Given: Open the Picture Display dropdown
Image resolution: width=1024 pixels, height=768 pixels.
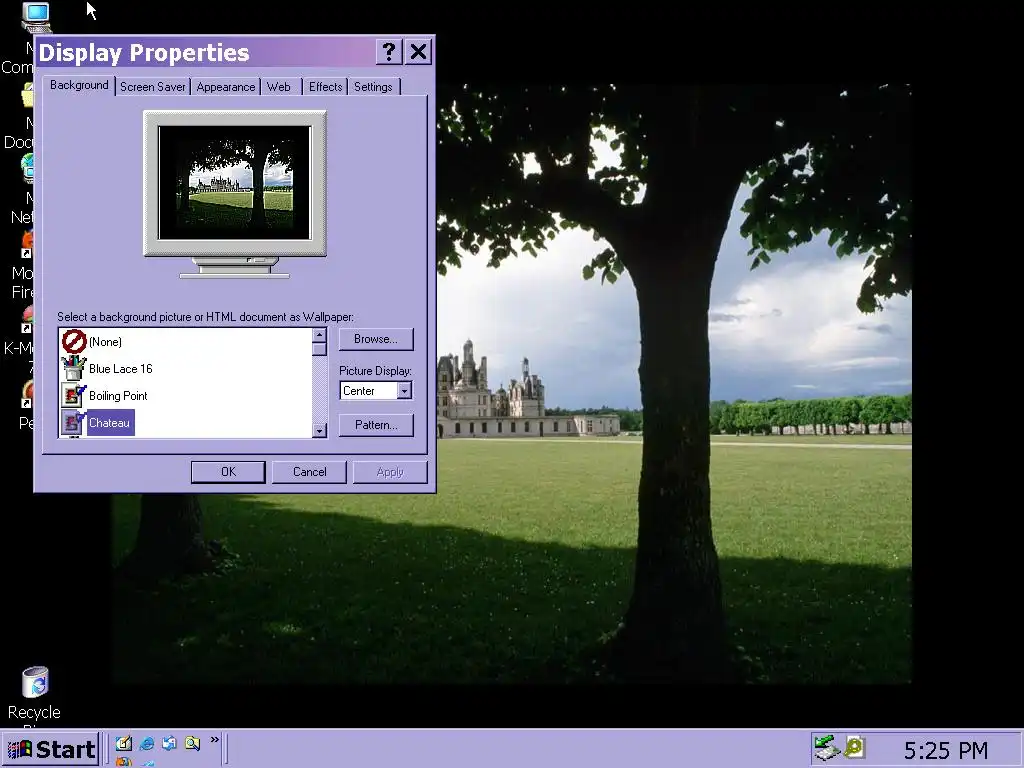Looking at the screenshot, I should point(404,391).
